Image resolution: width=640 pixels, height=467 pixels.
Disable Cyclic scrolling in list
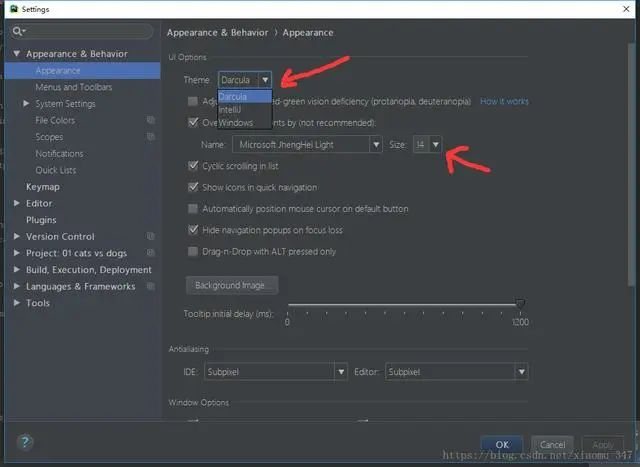pyautogui.click(x=193, y=166)
